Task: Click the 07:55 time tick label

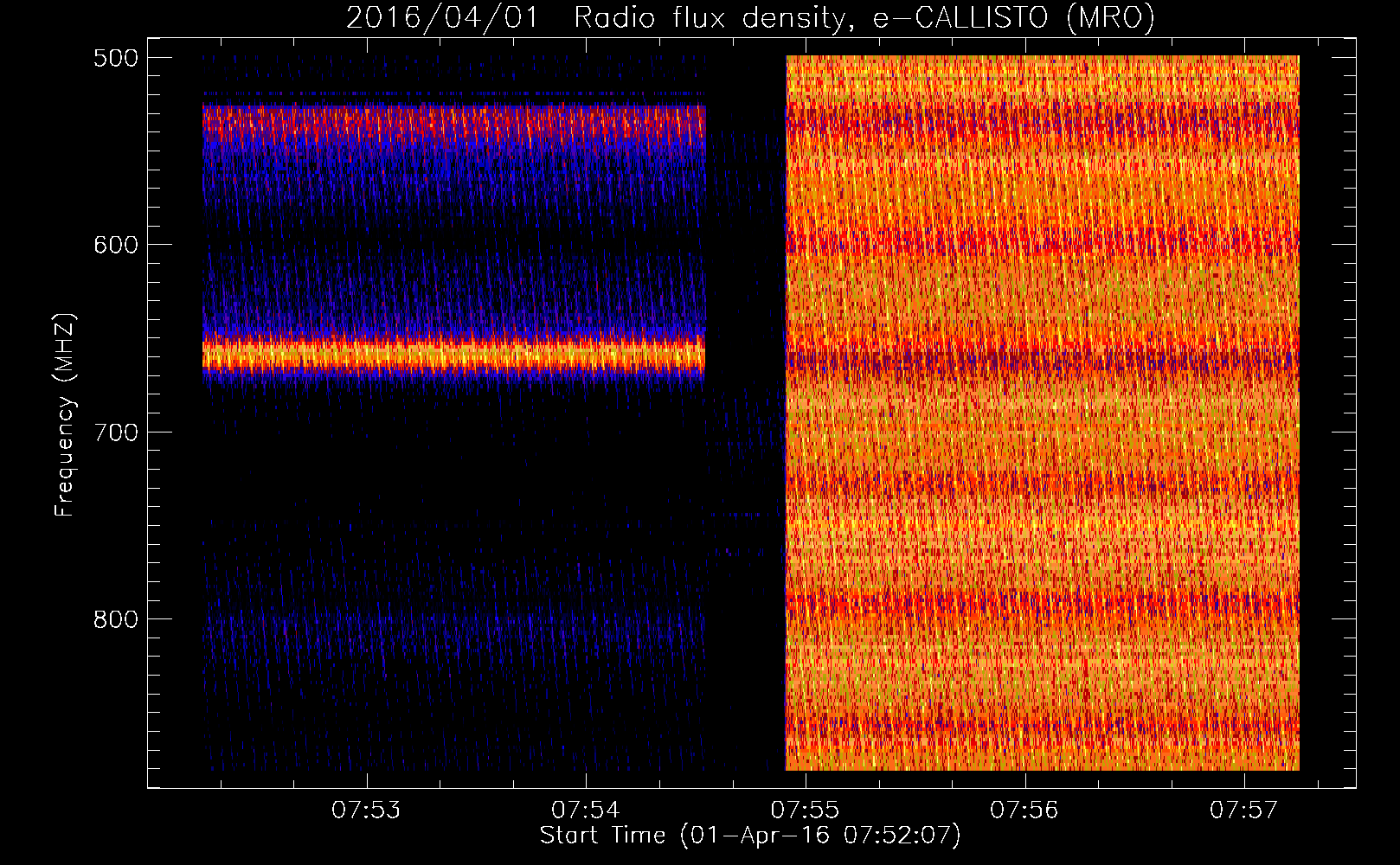Action: pyautogui.click(x=806, y=811)
